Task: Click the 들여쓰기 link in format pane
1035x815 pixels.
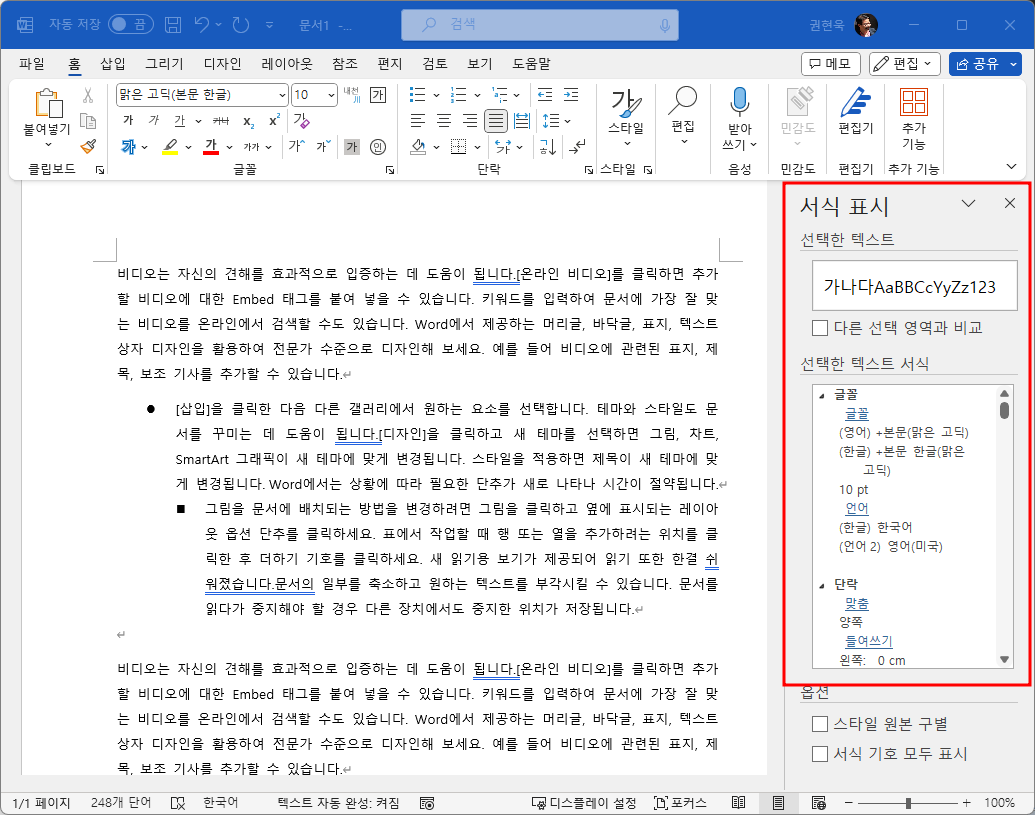Action: click(x=869, y=641)
